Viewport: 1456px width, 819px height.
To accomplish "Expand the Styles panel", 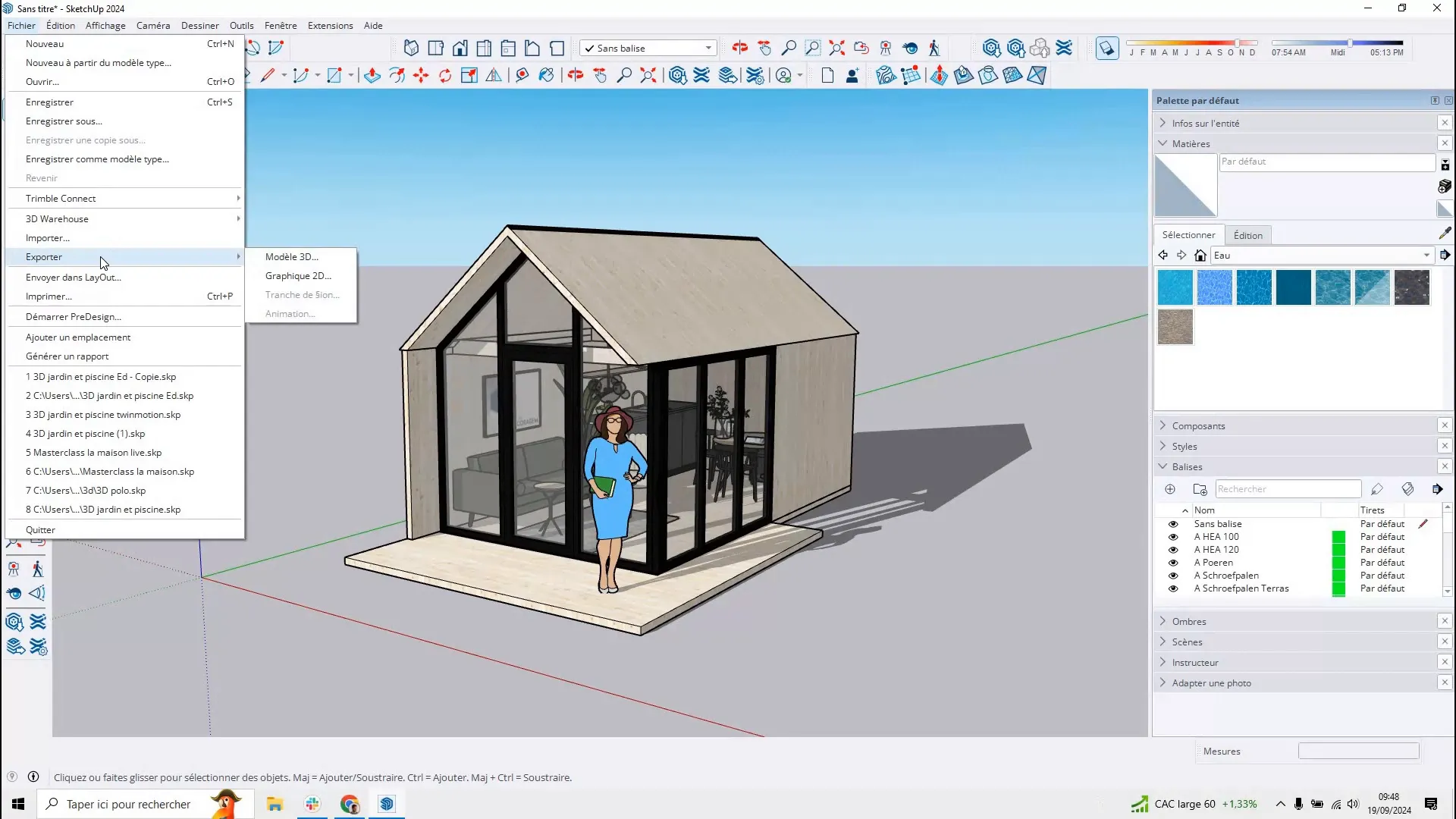I will (x=1163, y=446).
